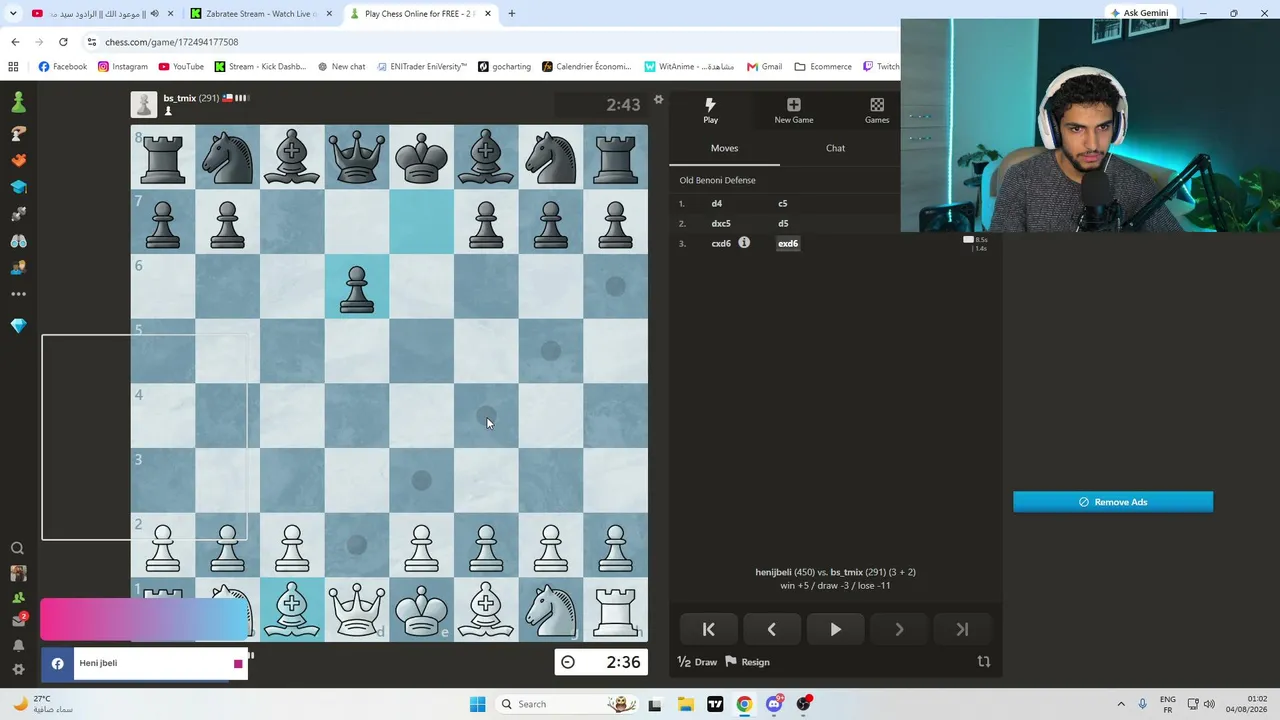Open TradingView from the taskbar
1280x720 pixels.
(x=715, y=704)
